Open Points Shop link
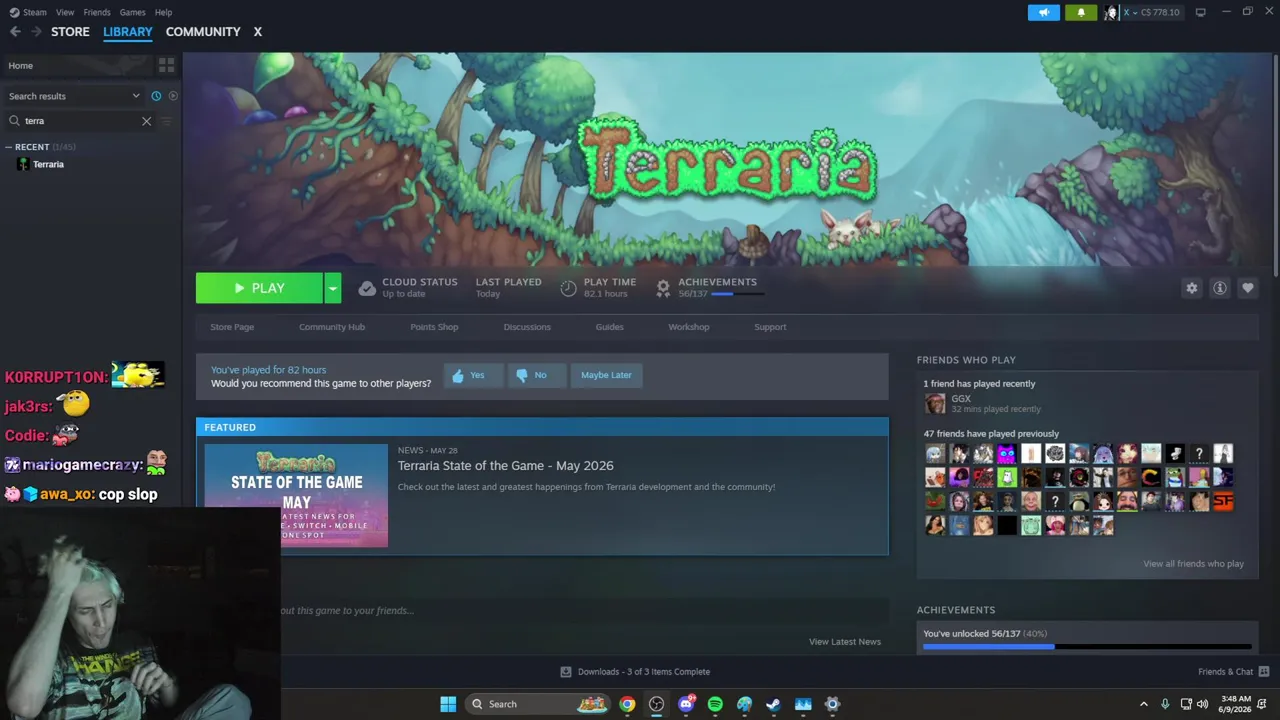1280x720 pixels. (x=434, y=327)
